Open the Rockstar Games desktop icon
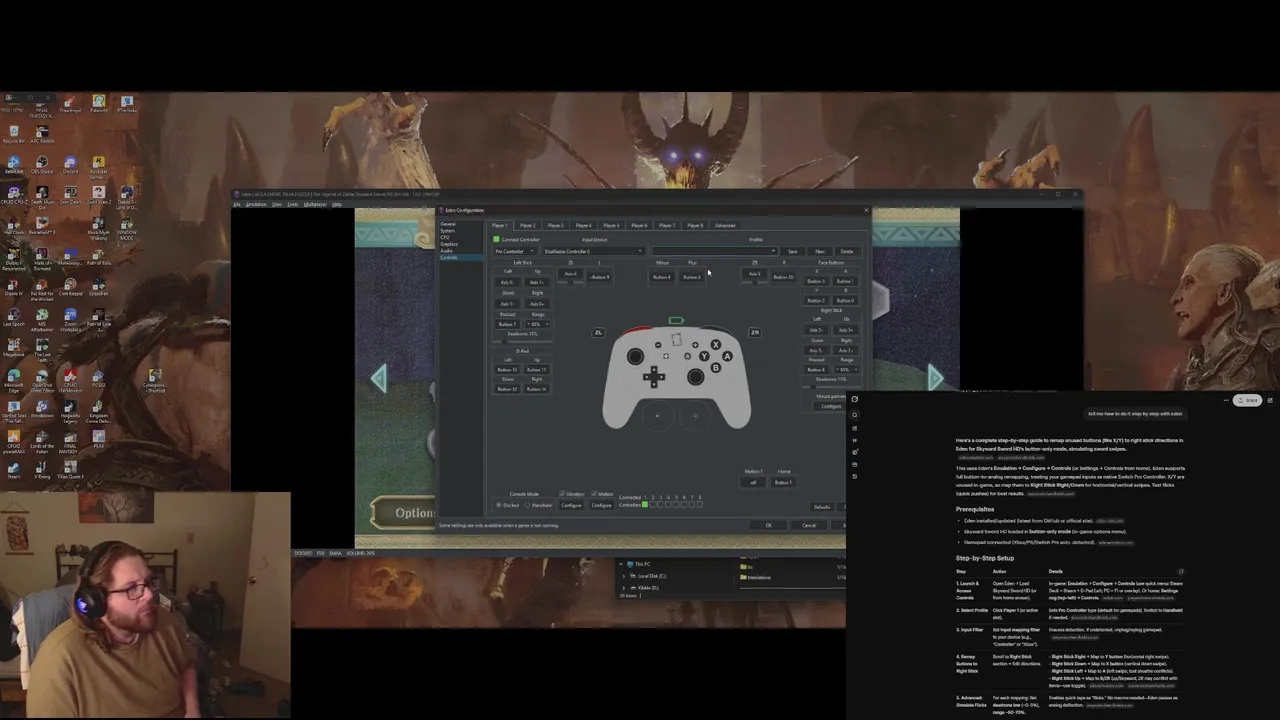 point(98,165)
